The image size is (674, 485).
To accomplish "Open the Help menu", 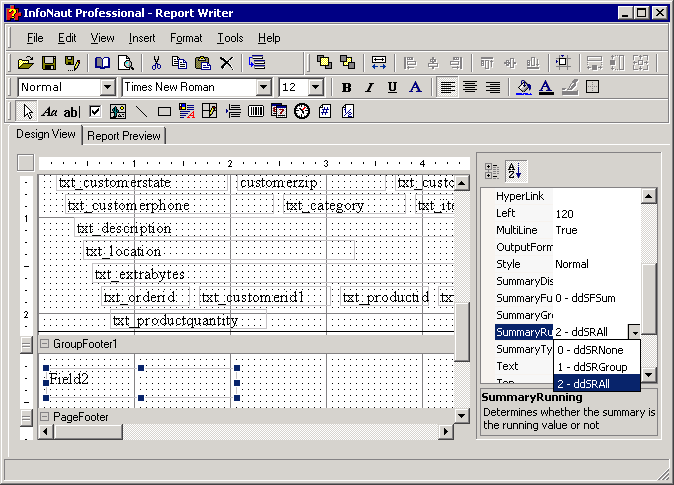I will [x=269, y=38].
